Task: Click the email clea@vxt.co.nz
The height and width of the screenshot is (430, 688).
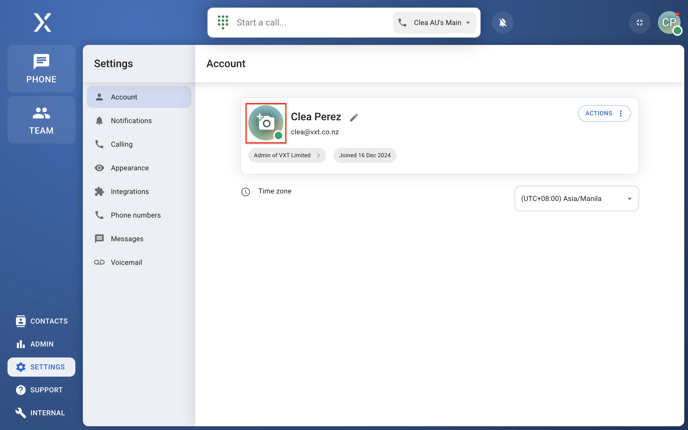Action: 315,132
